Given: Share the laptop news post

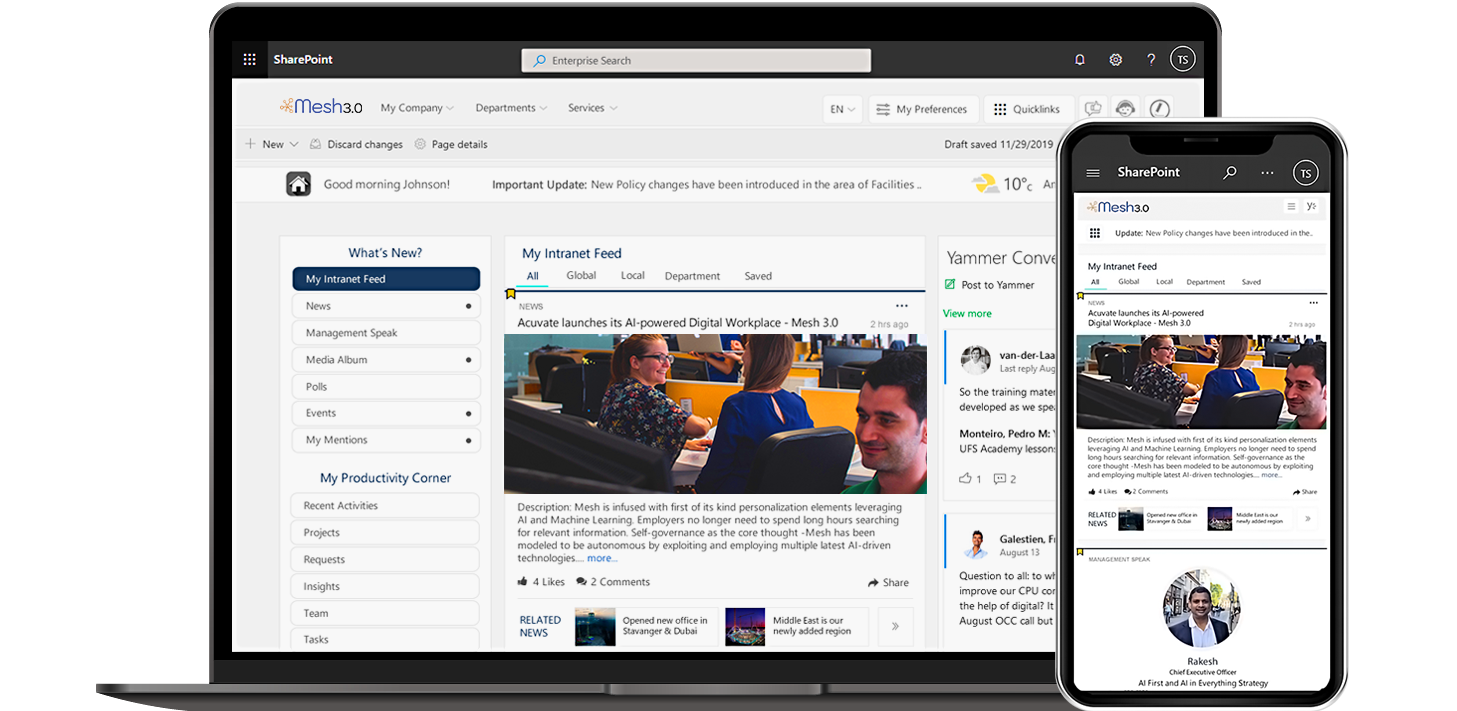Looking at the screenshot, I should tap(888, 582).
